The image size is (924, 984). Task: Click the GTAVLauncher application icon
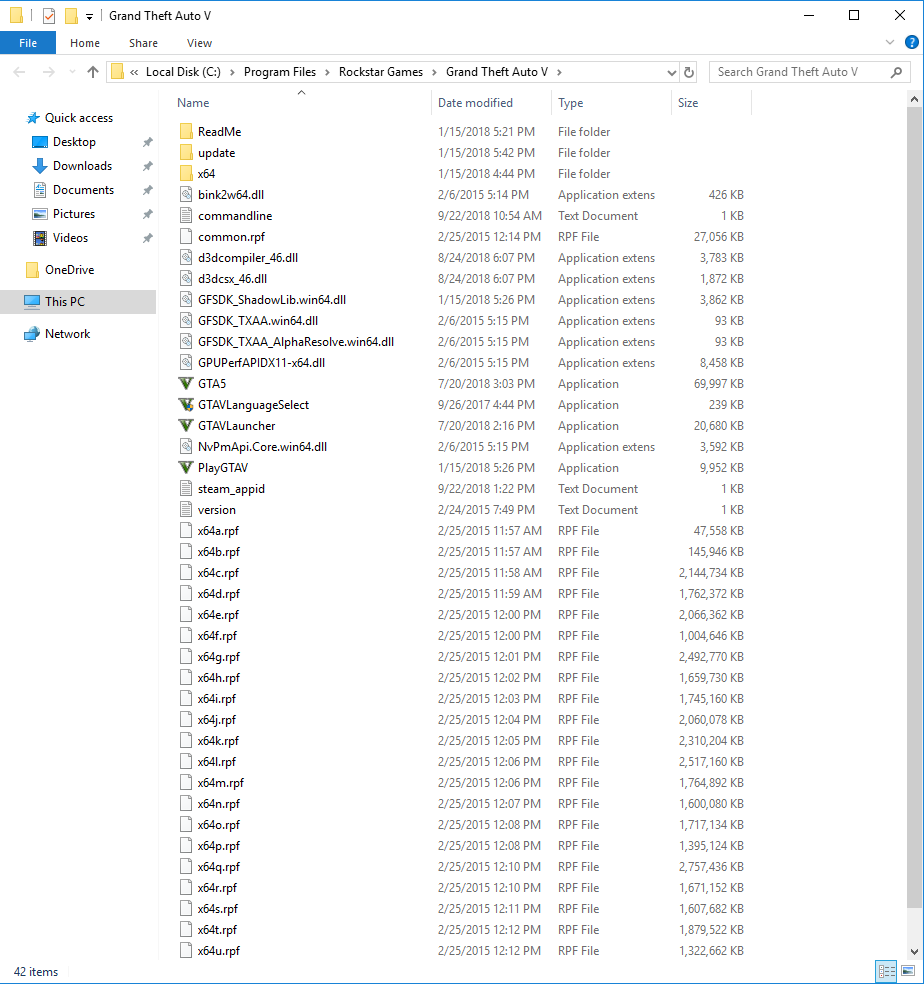point(186,425)
